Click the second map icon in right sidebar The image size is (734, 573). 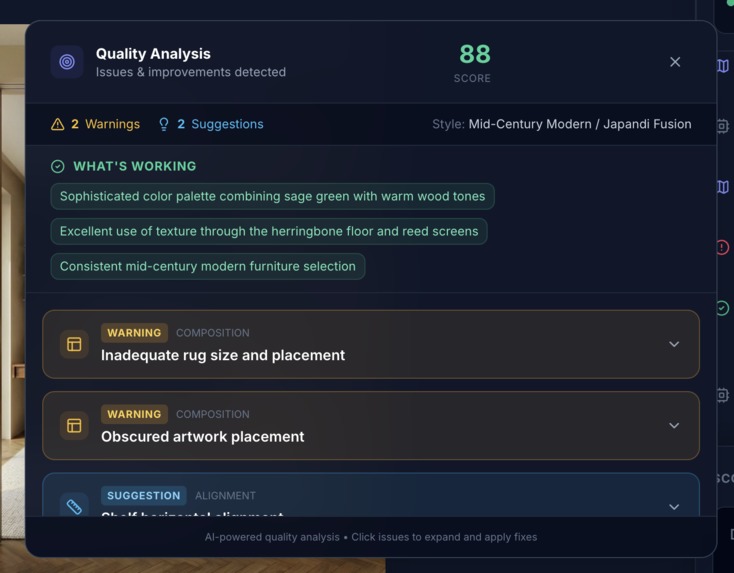click(722, 187)
